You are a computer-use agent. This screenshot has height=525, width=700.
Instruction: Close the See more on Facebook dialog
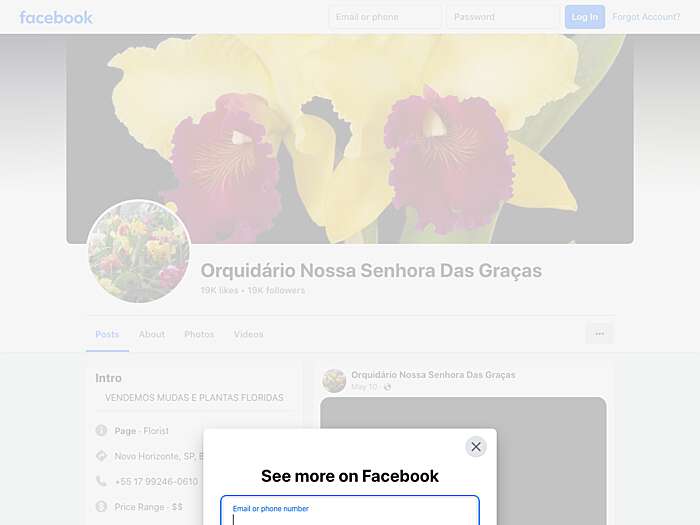click(476, 446)
